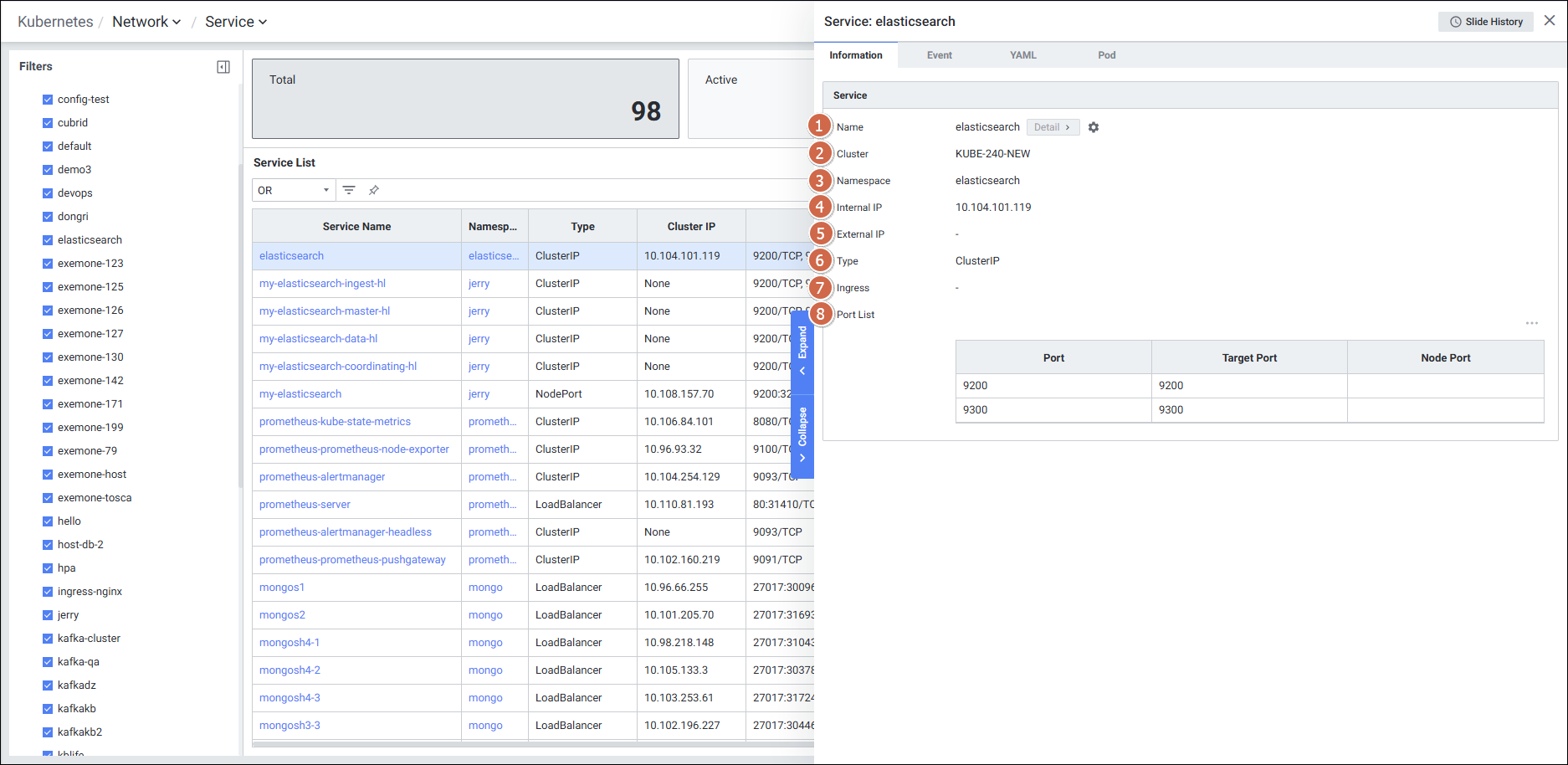Viewport: 1568px width, 765px height.
Task: Open the Network breadcrumb dropdown
Action: 146,22
